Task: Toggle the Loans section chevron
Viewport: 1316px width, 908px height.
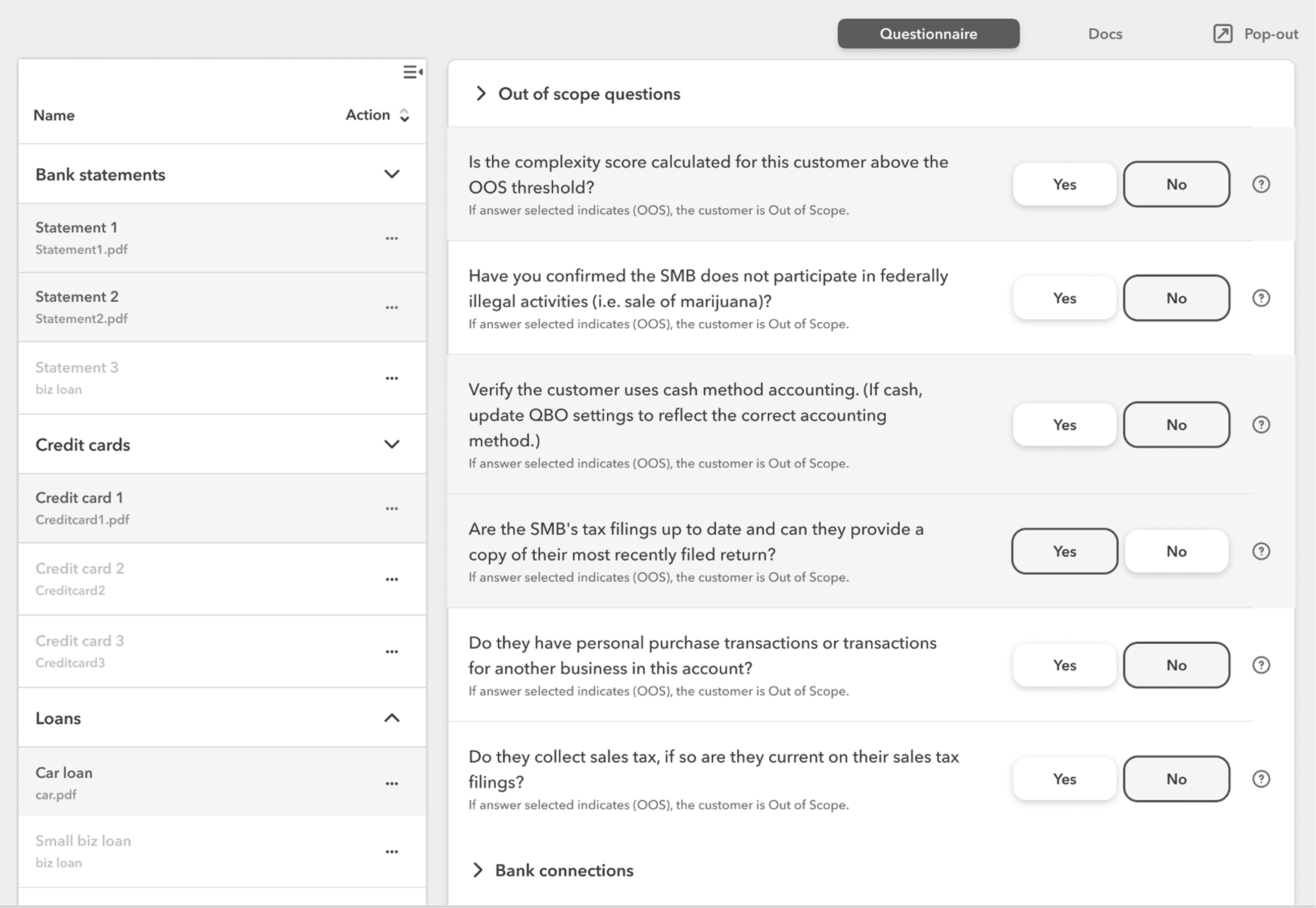Action: tap(391, 718)
